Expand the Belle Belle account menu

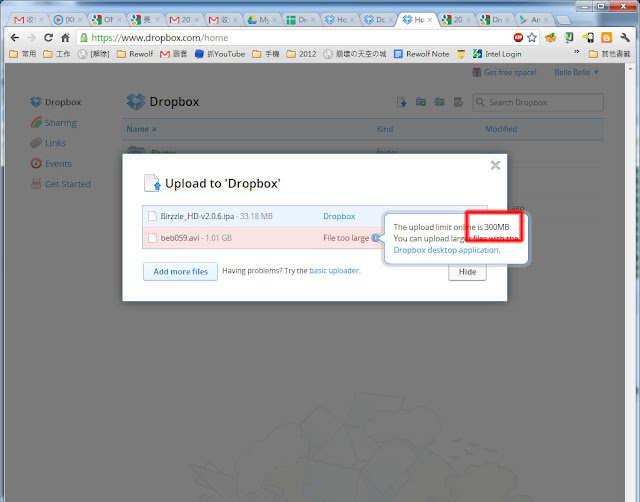(576, 72)
